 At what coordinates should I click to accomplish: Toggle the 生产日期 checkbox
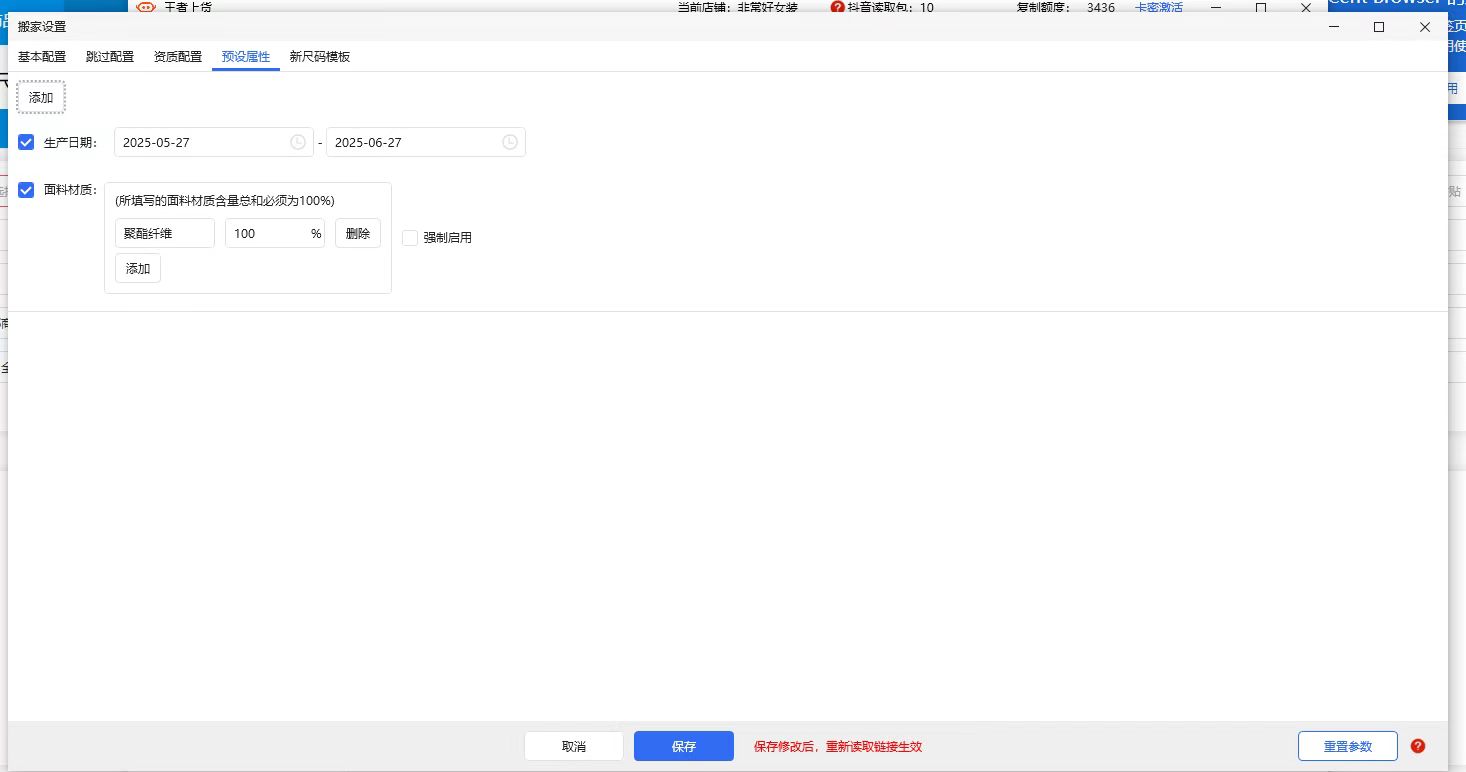click(27, 143)
